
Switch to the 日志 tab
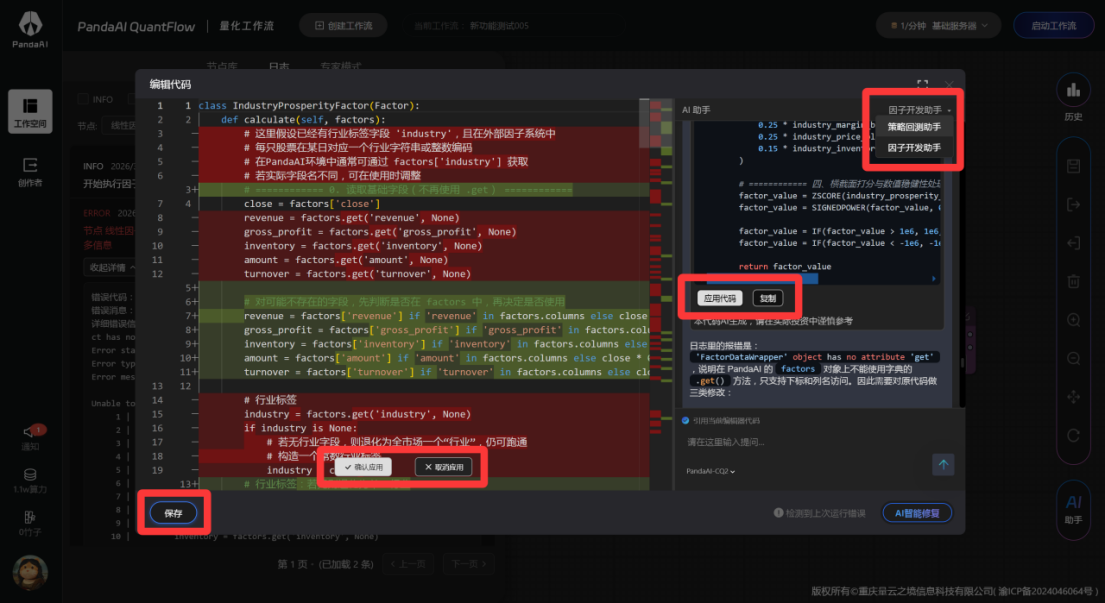pos(279,66)
